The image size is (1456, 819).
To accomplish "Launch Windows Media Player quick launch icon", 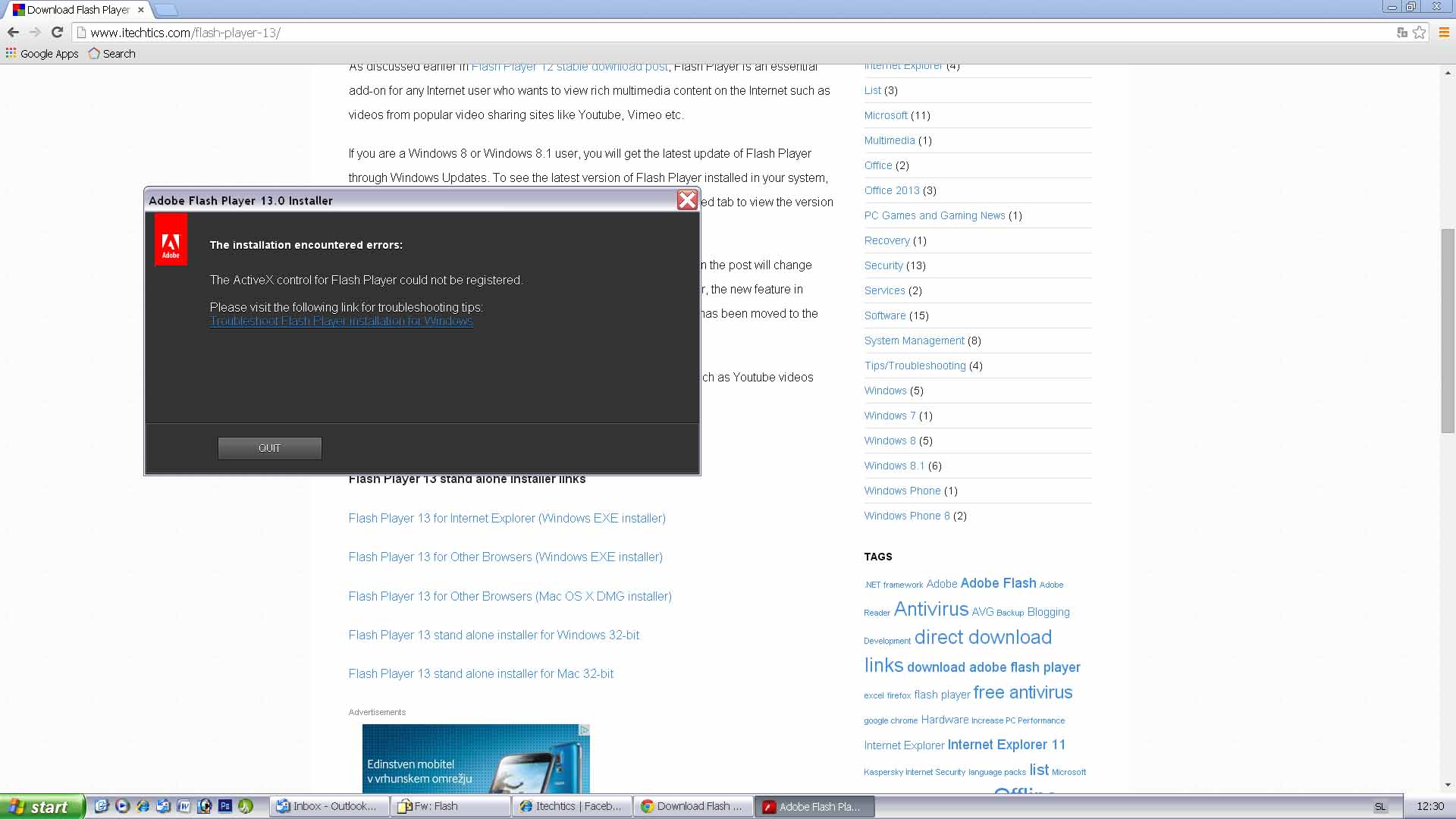I will (x=122, y=806).
